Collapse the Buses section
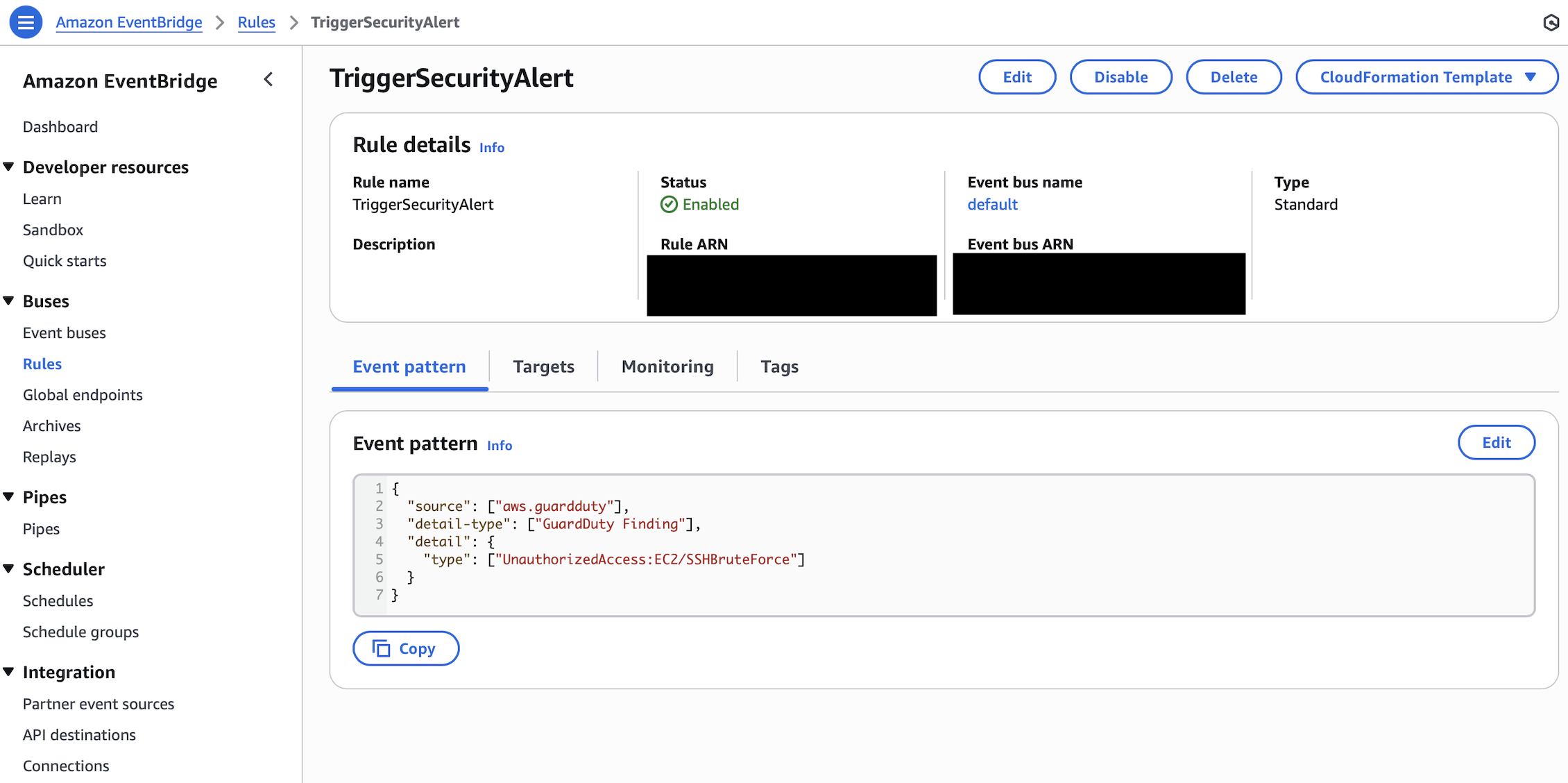The width and height of the screenshot is (1568, 783). pyautogui.click(x=9, y=301)
